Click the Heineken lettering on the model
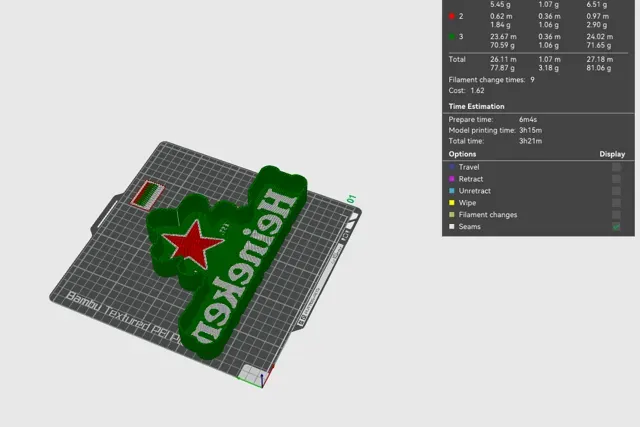640x427 pixels. [243, 267]
